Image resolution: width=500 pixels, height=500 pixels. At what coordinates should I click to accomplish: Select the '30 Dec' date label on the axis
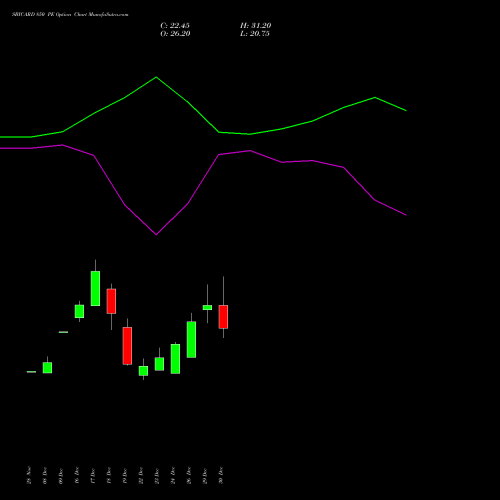[221, 476]
